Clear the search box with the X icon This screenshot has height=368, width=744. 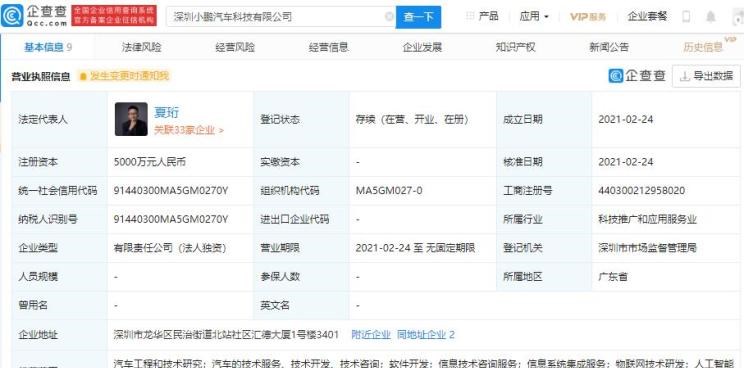pyautogui.click(x=389, y=17)
